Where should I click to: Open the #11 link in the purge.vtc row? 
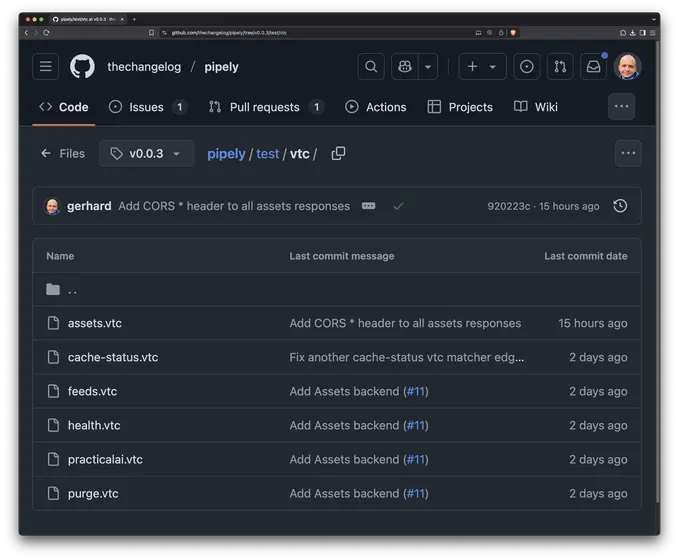(416, 494)
